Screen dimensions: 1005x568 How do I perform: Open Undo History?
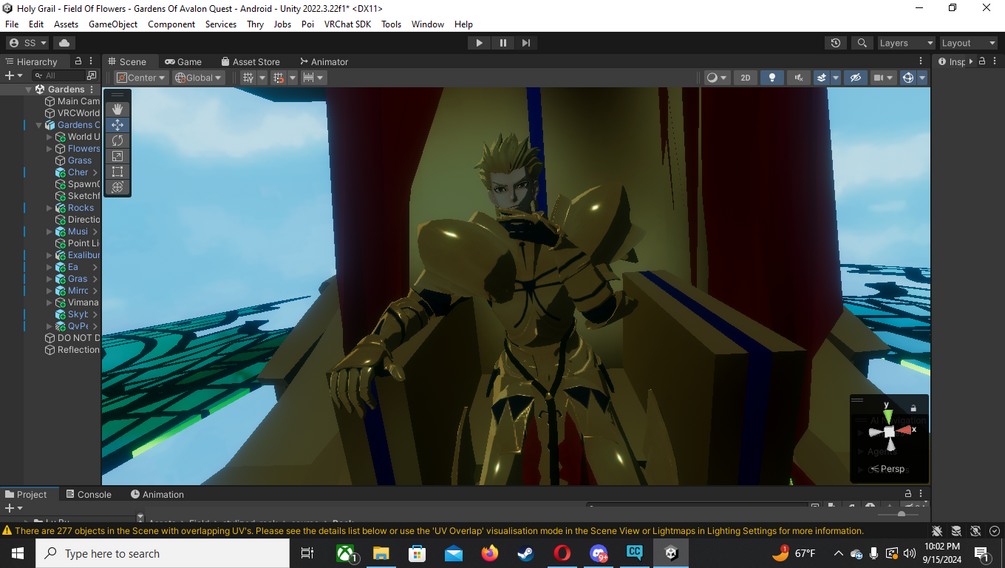pyautogui.click(x=835, y=43)
